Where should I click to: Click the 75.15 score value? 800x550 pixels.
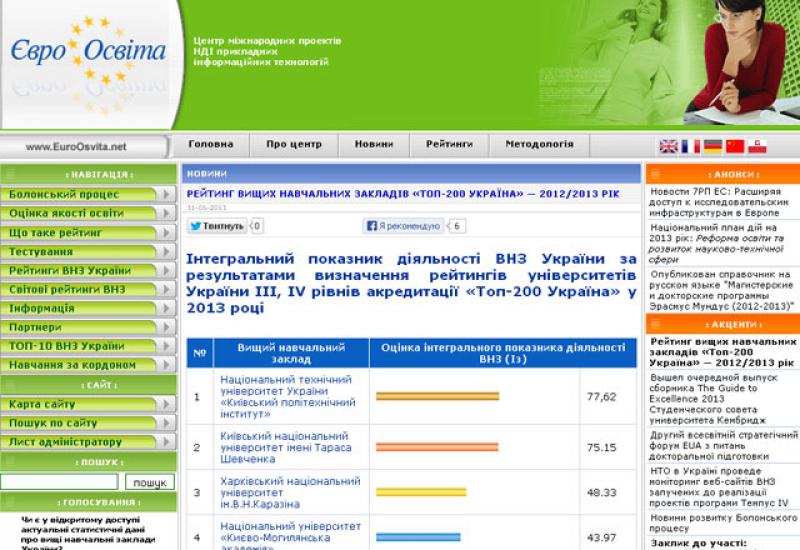click(602, 447)
